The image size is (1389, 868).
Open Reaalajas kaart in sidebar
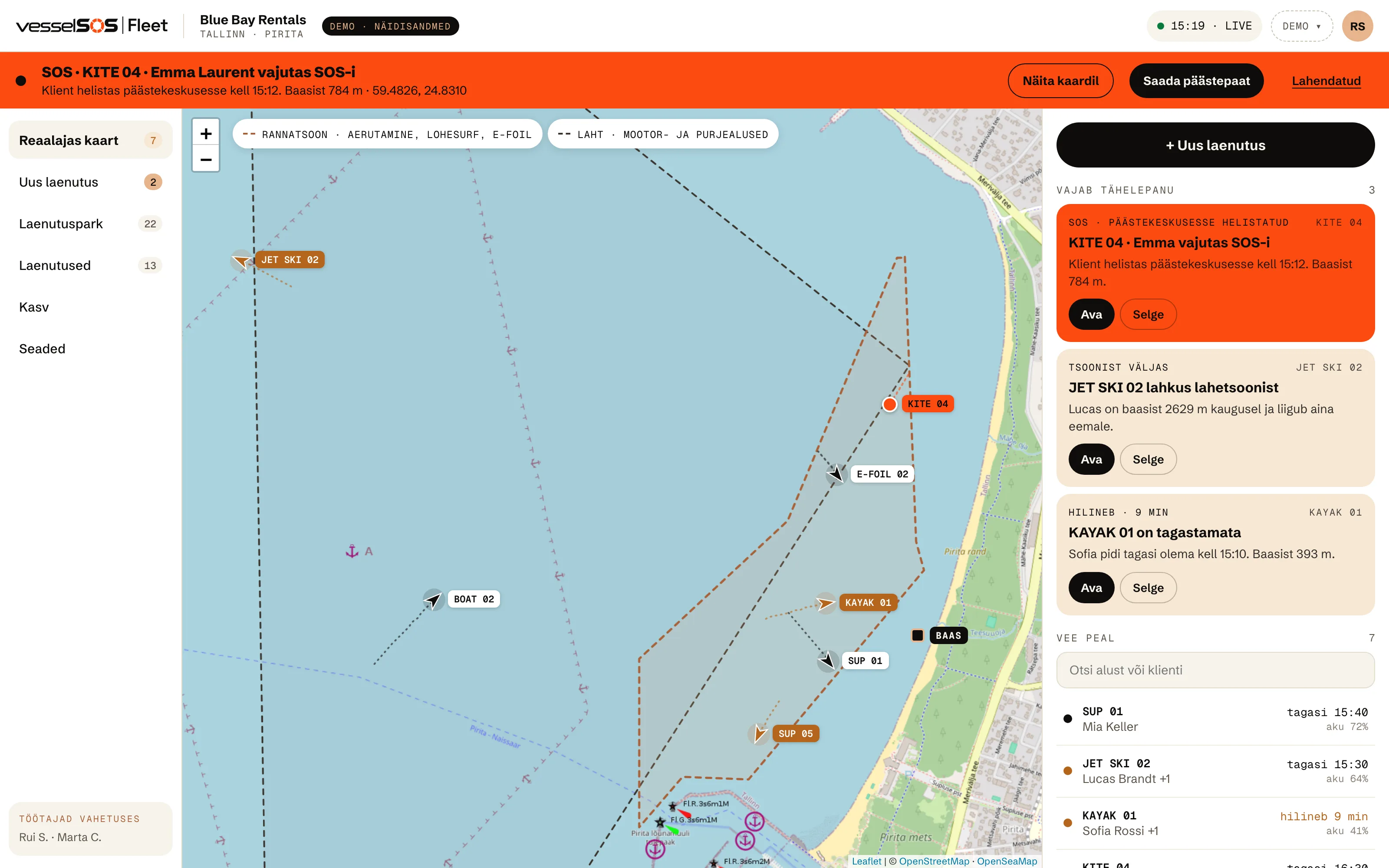point(91,140)
